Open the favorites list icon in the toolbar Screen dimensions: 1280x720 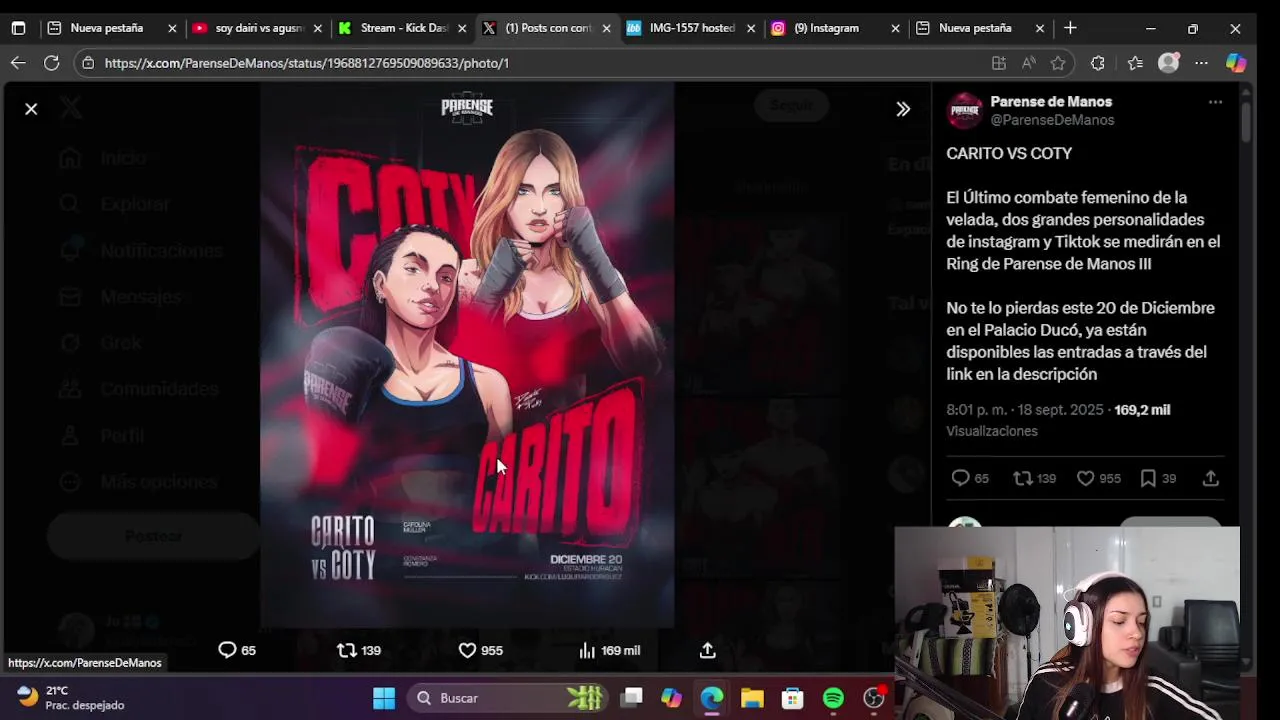coord(1135,63)
